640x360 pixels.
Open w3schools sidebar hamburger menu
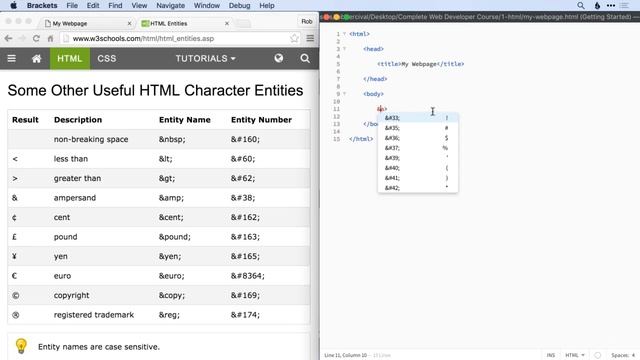tap(11, 58)
